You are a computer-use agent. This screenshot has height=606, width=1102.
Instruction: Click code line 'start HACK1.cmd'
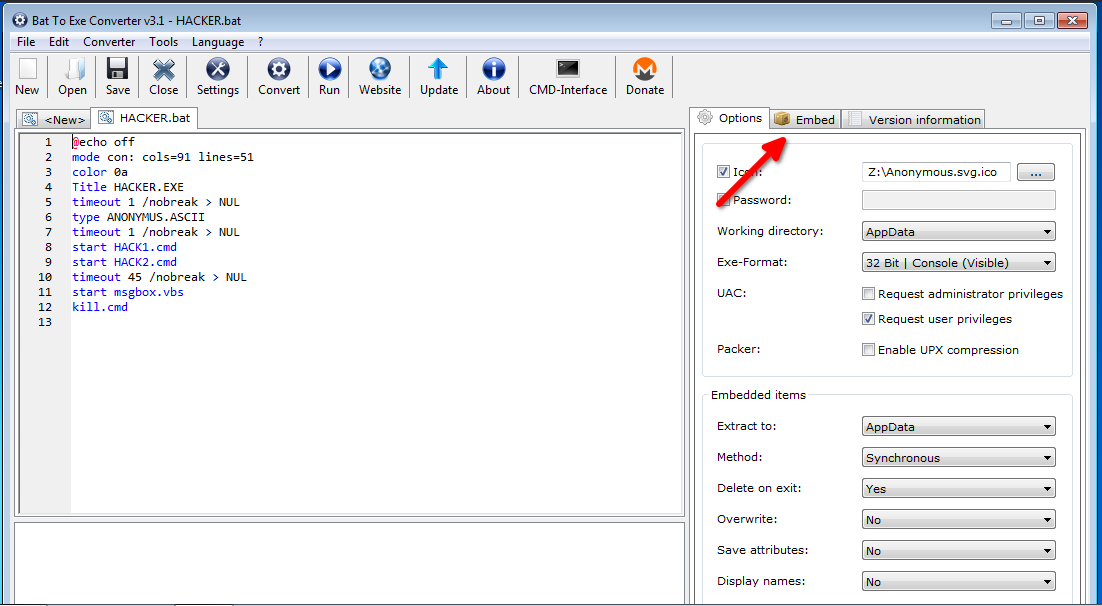coord(124,247)
